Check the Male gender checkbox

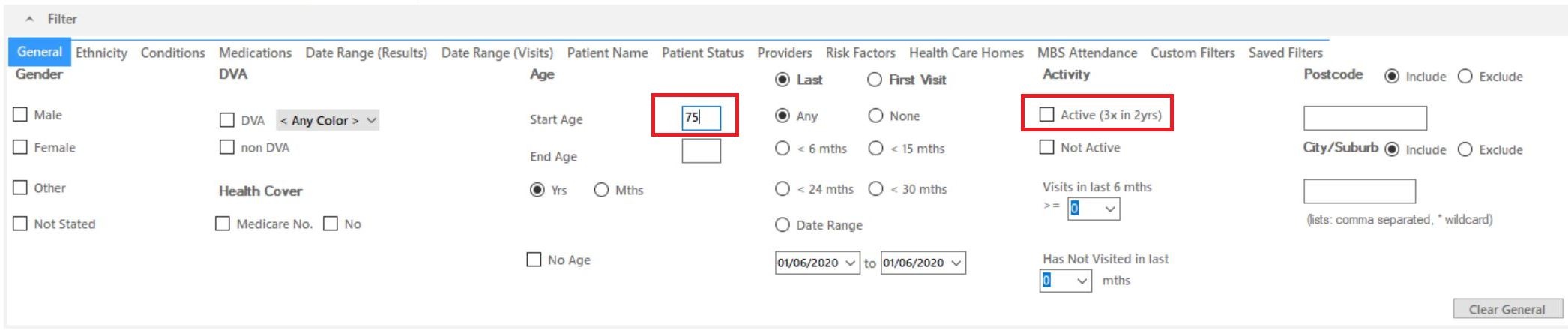coord(20,114)
